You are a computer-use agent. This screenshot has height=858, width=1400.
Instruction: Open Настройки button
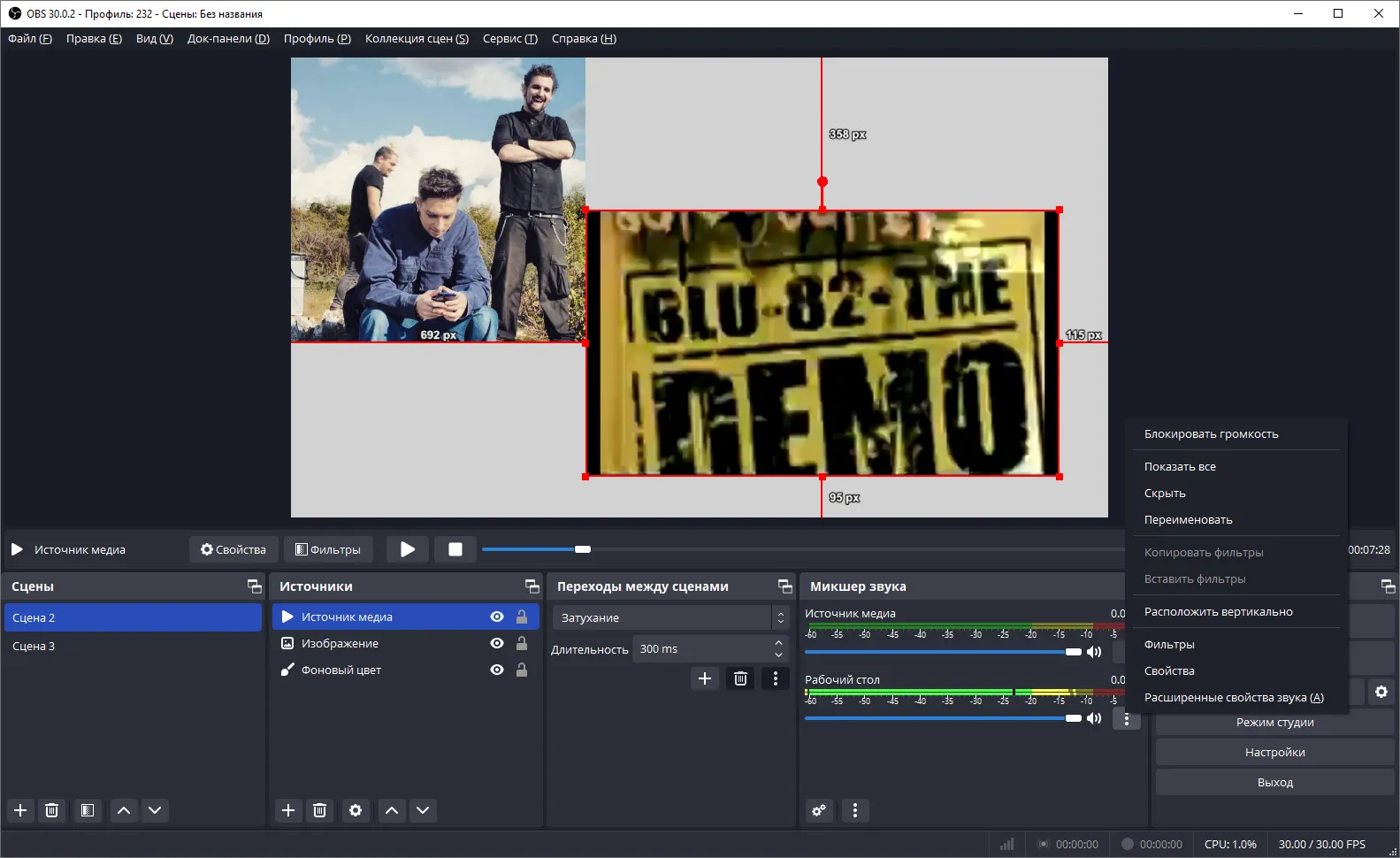(1274, 753)
